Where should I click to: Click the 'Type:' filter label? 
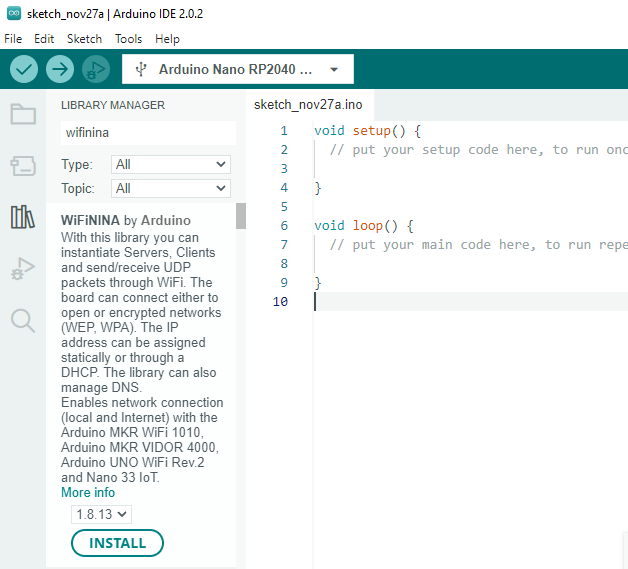77,165
